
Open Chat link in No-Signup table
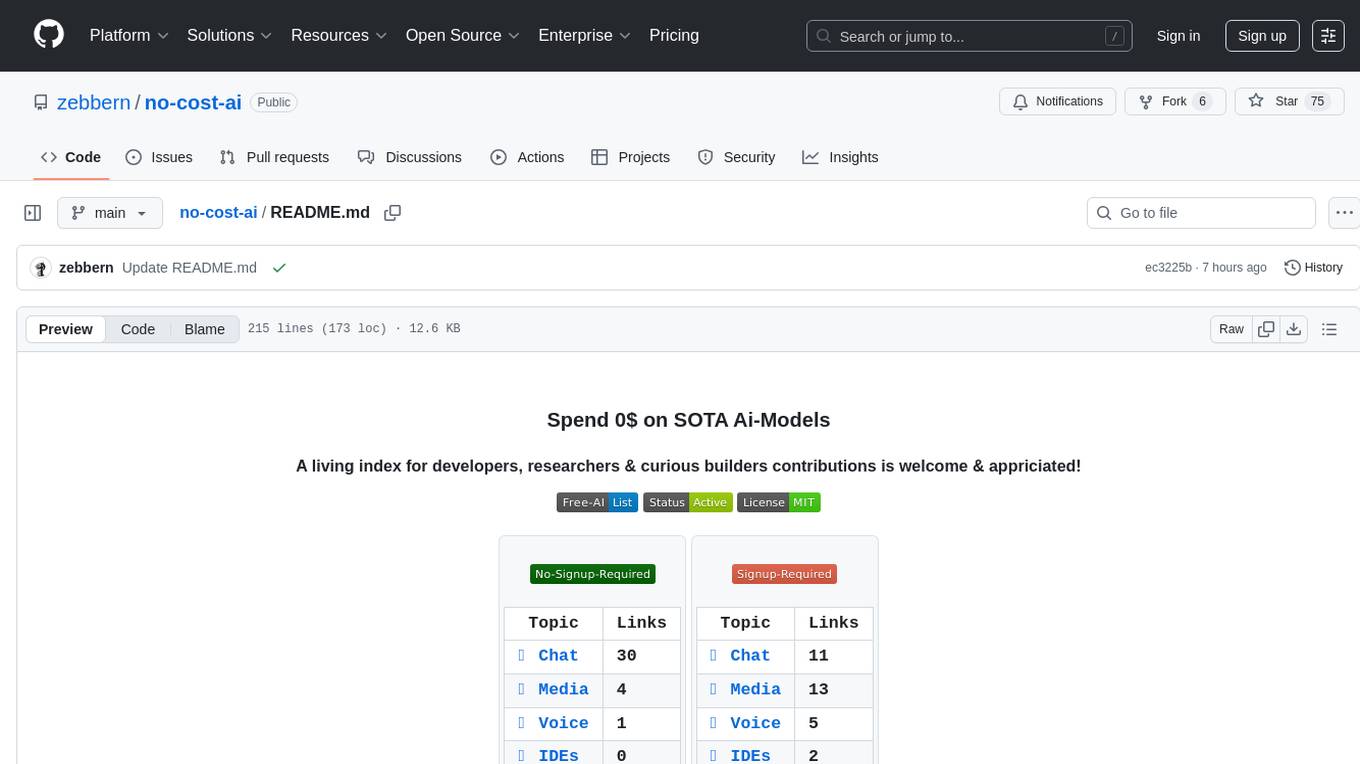click(558, 656)
